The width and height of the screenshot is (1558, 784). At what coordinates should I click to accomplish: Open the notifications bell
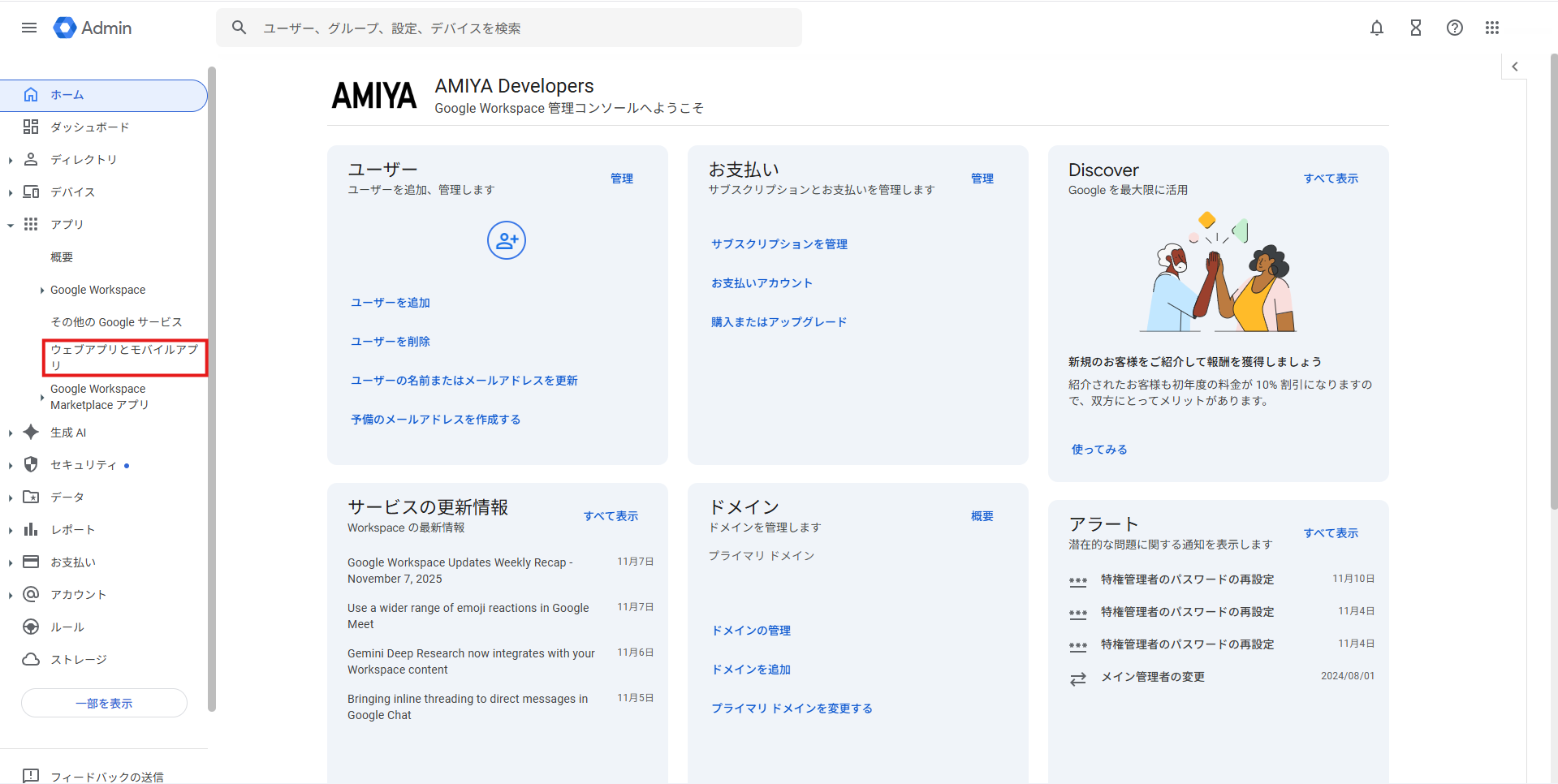tap(1376, 28)
